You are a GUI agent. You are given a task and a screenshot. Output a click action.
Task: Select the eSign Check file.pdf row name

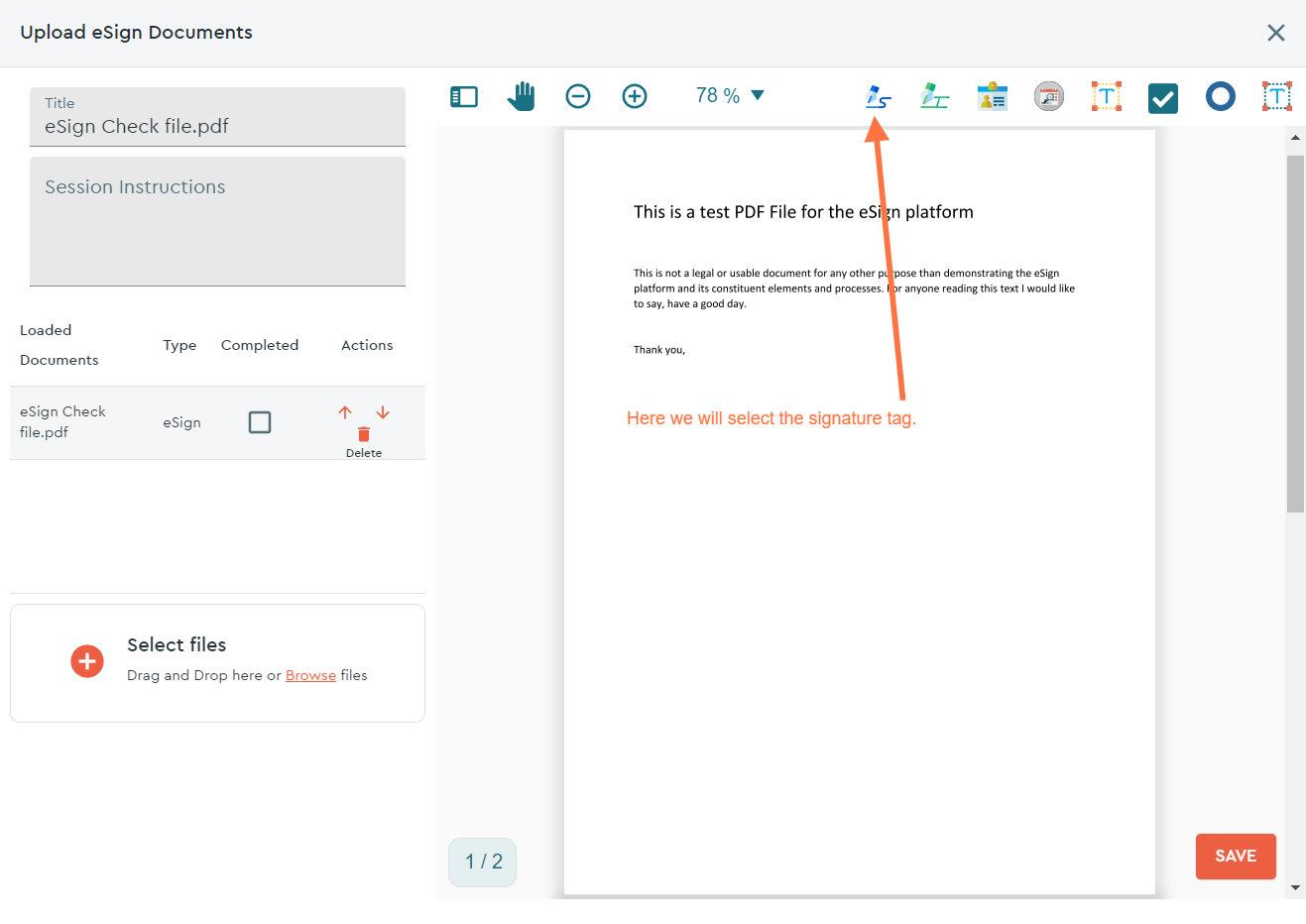[x=62, y=422]
